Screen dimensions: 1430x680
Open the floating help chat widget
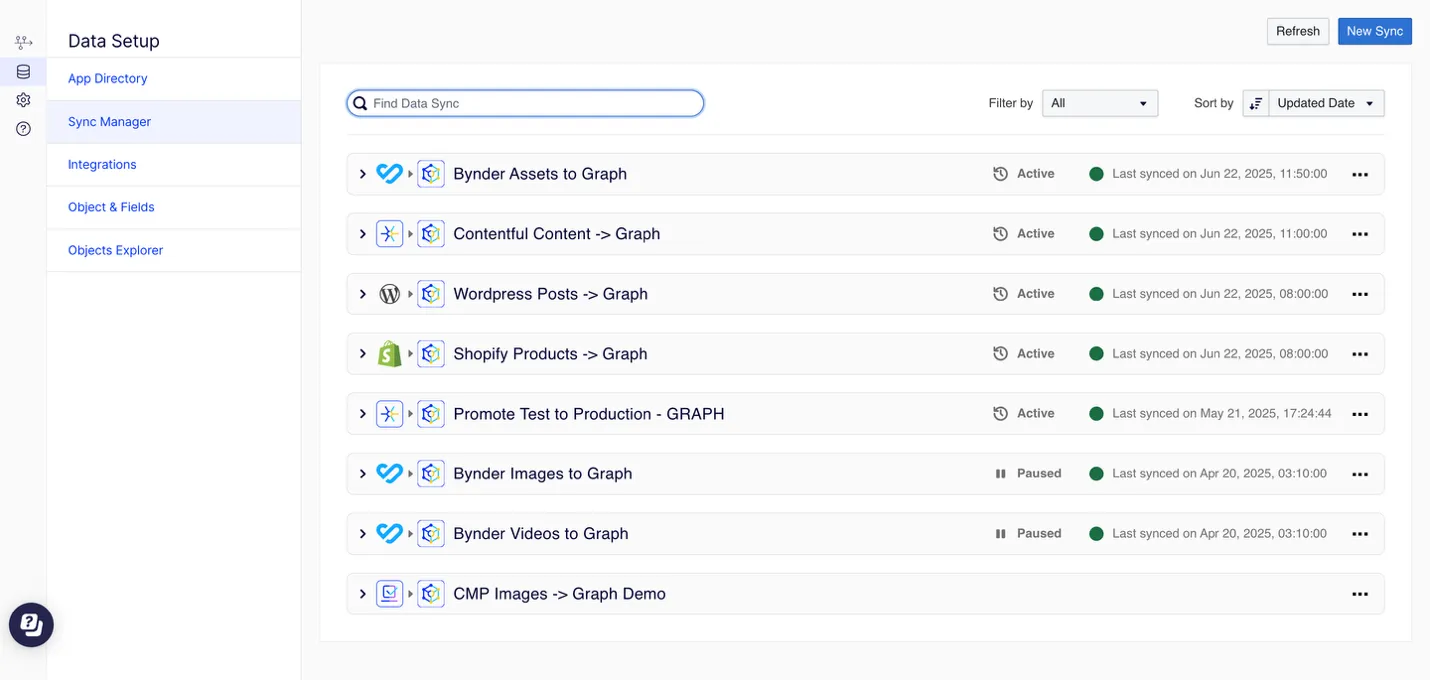[31, 625]
